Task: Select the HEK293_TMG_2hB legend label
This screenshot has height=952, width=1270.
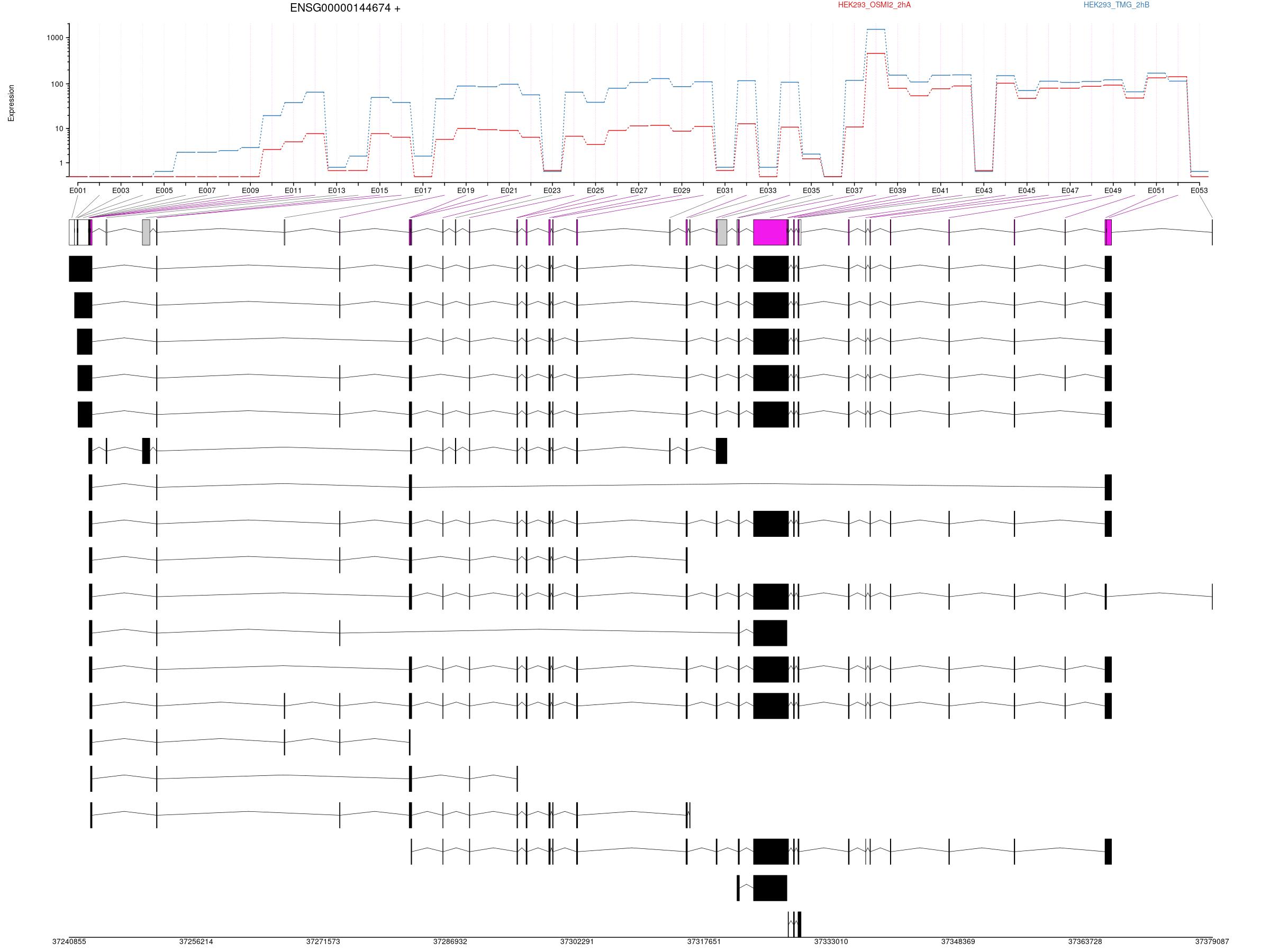Action: coord(1116,5)
